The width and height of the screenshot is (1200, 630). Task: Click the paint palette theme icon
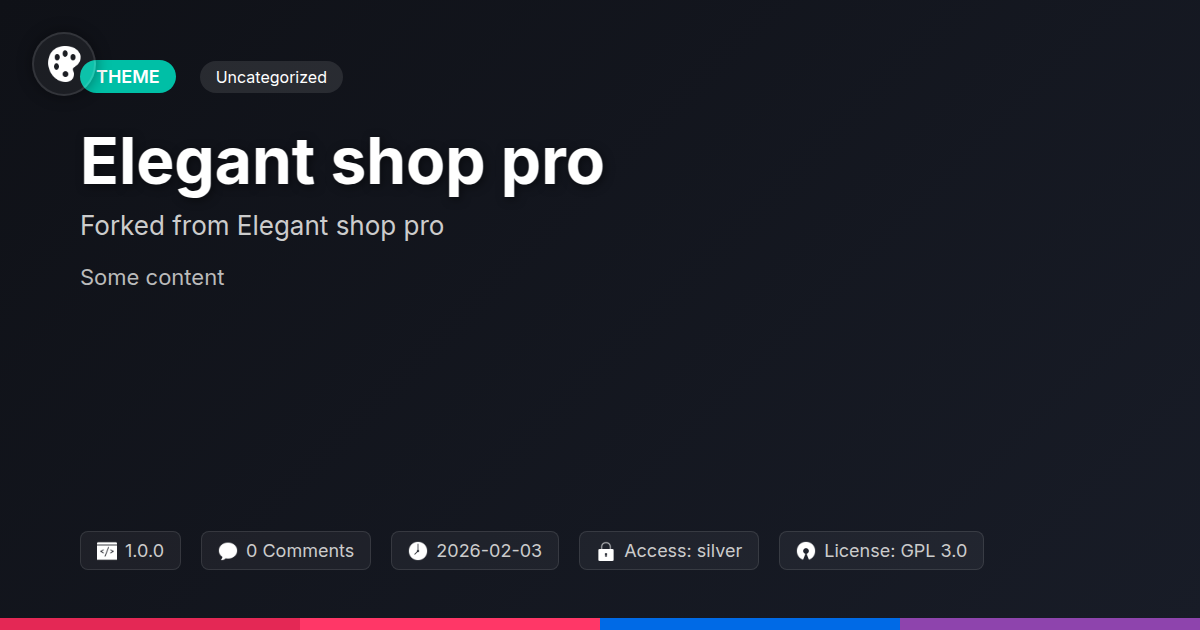(x=64, y=64)
